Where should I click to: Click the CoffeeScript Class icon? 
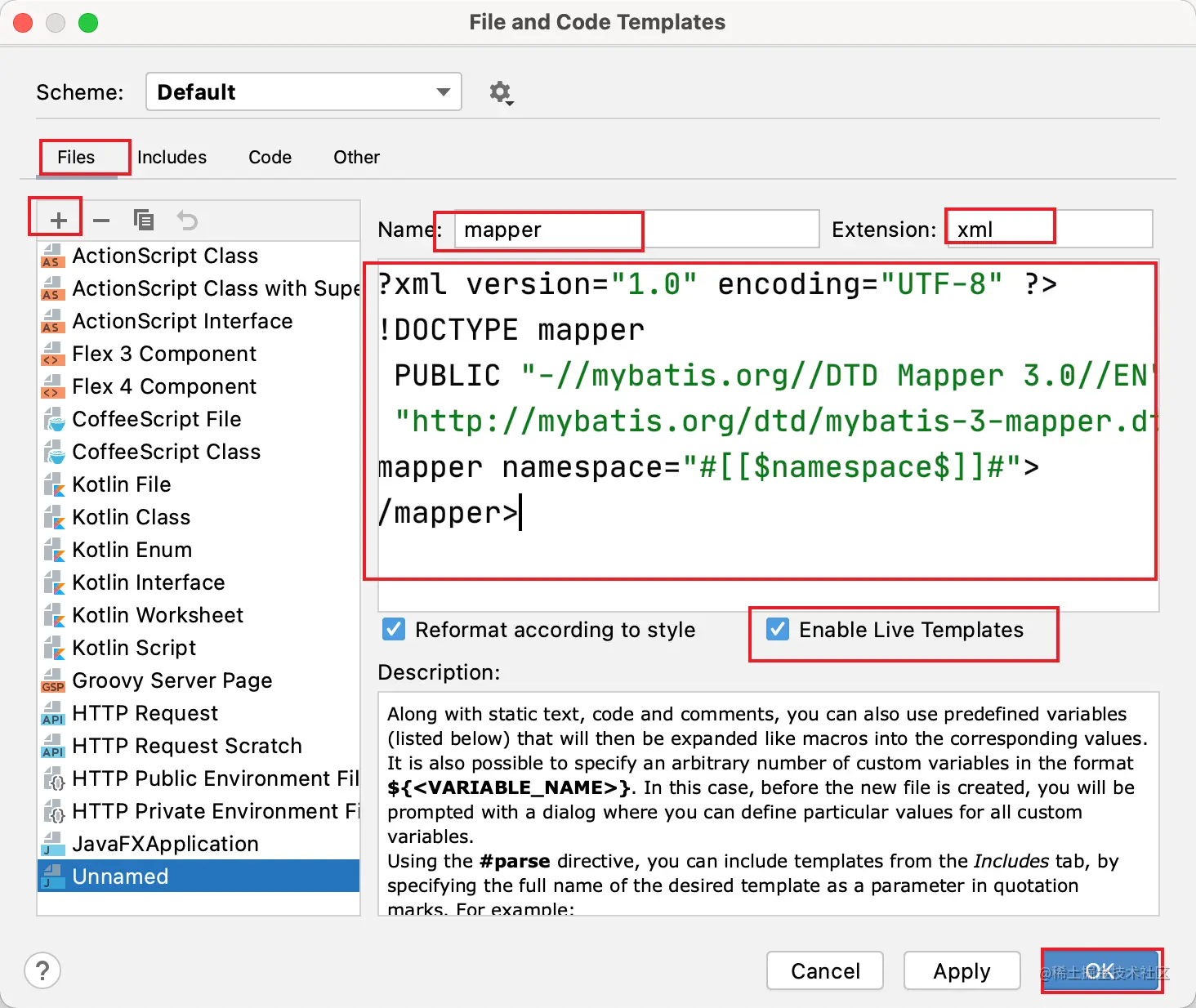point(53,452)
